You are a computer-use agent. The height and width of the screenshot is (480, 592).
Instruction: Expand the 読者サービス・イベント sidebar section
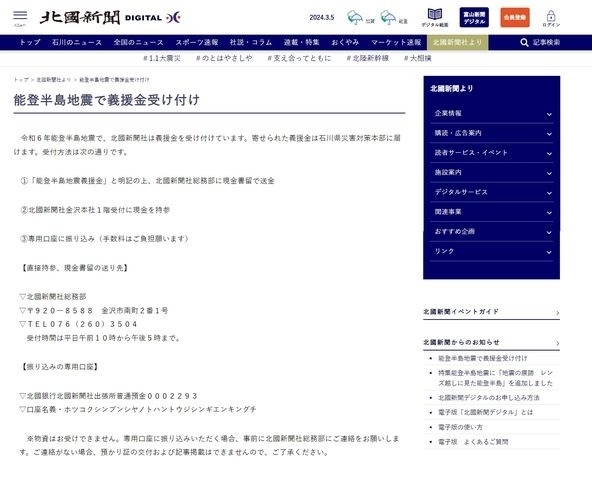pyautogui.click(x=492, y=153)
